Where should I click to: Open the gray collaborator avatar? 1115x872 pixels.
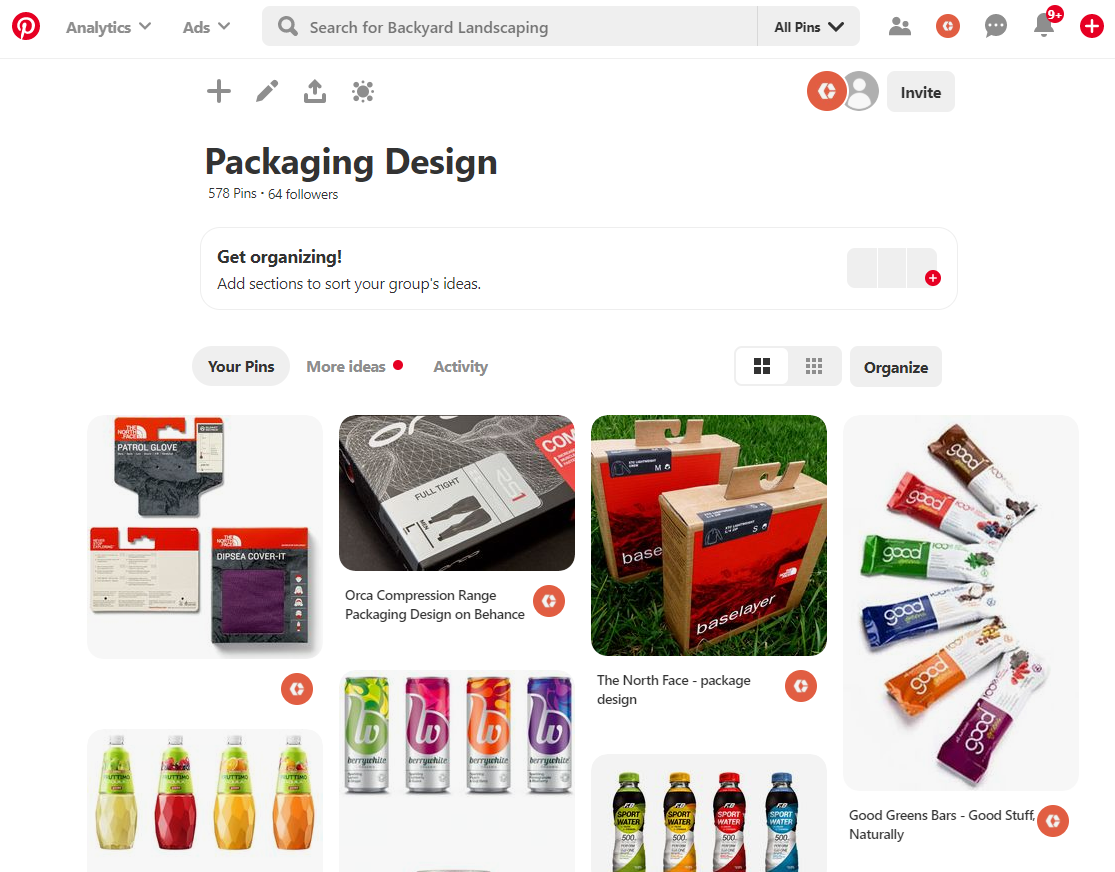[x=862, y=91]
